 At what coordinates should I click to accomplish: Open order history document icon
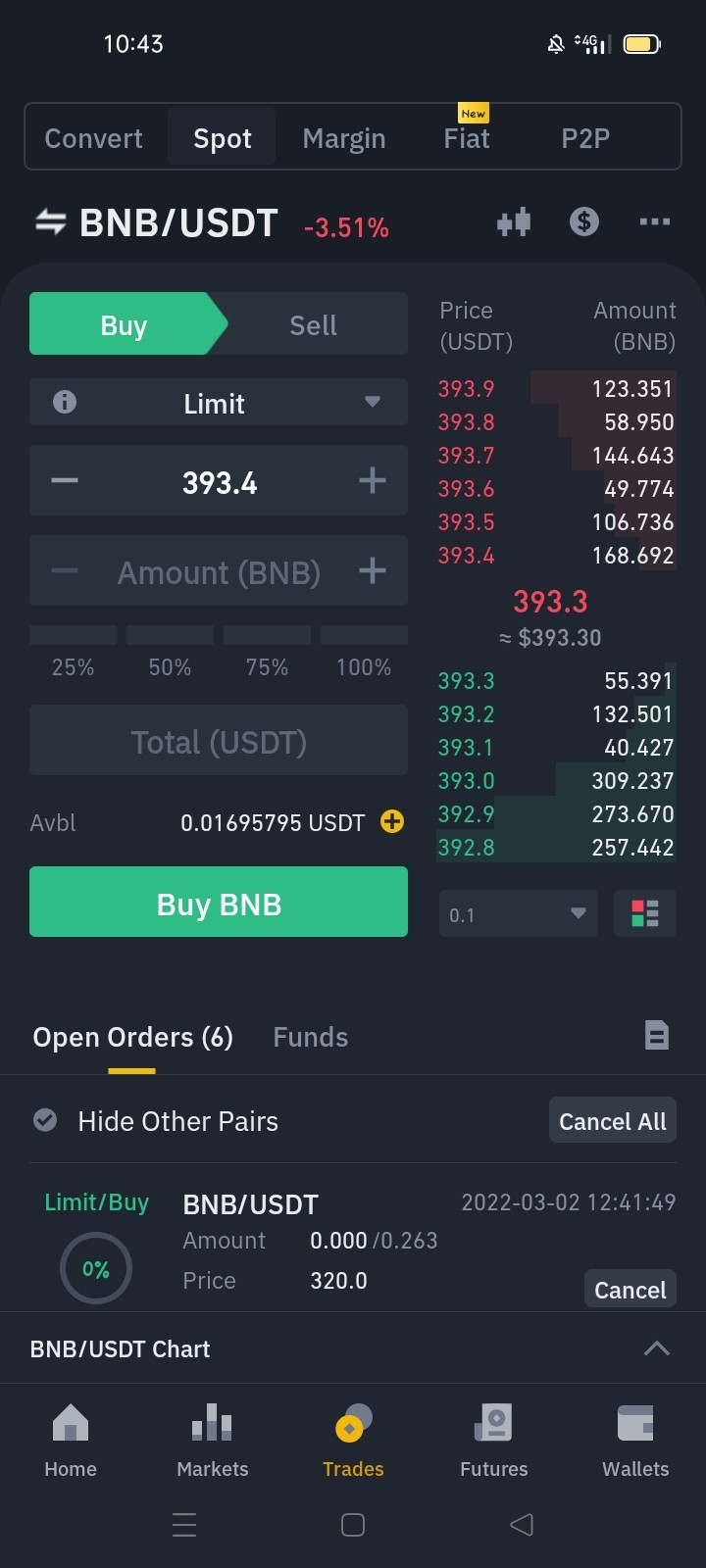[x=657, y=1035]
